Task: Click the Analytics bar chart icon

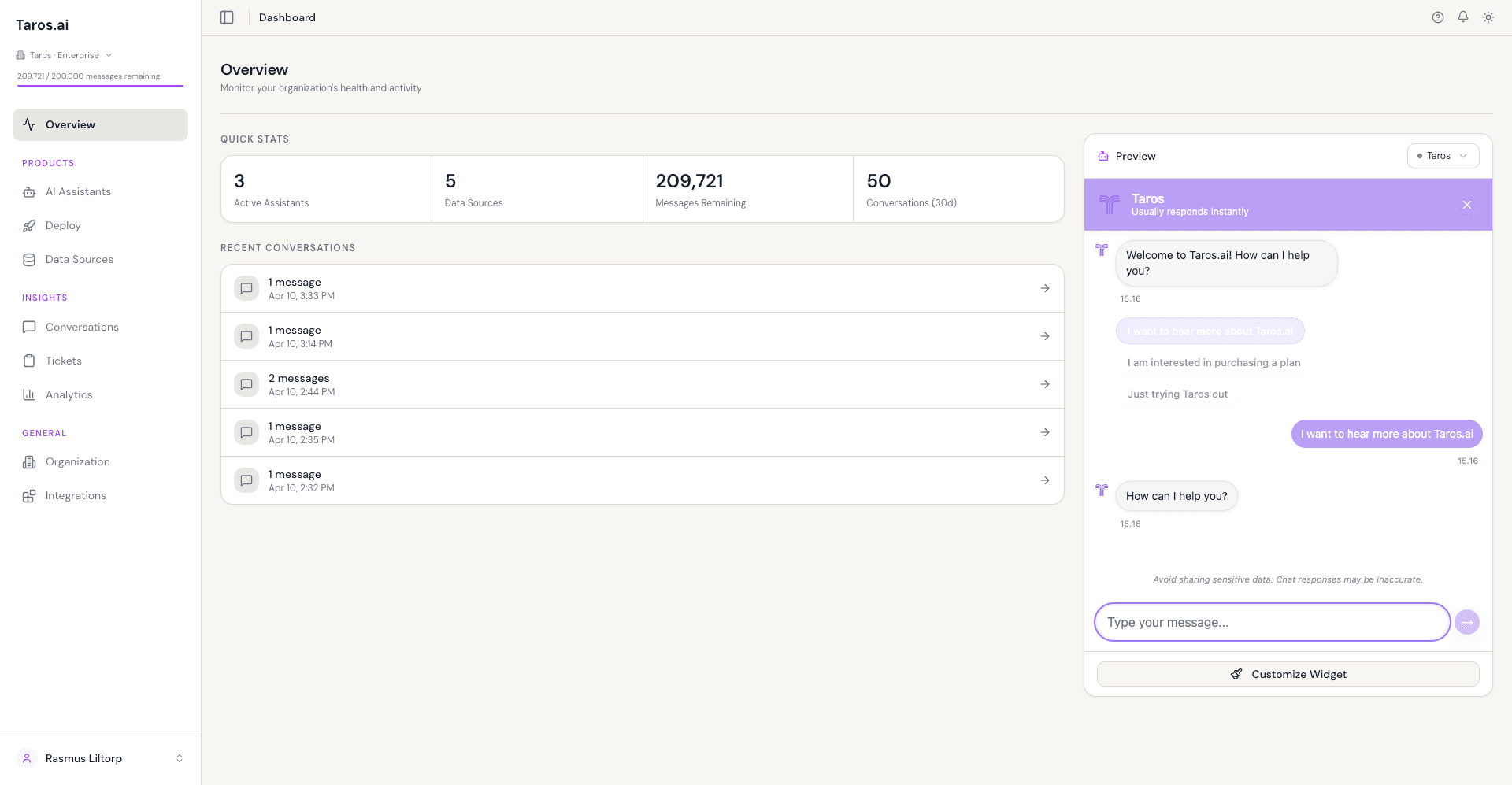Action: pyautogui.click(x=29, y=394)
